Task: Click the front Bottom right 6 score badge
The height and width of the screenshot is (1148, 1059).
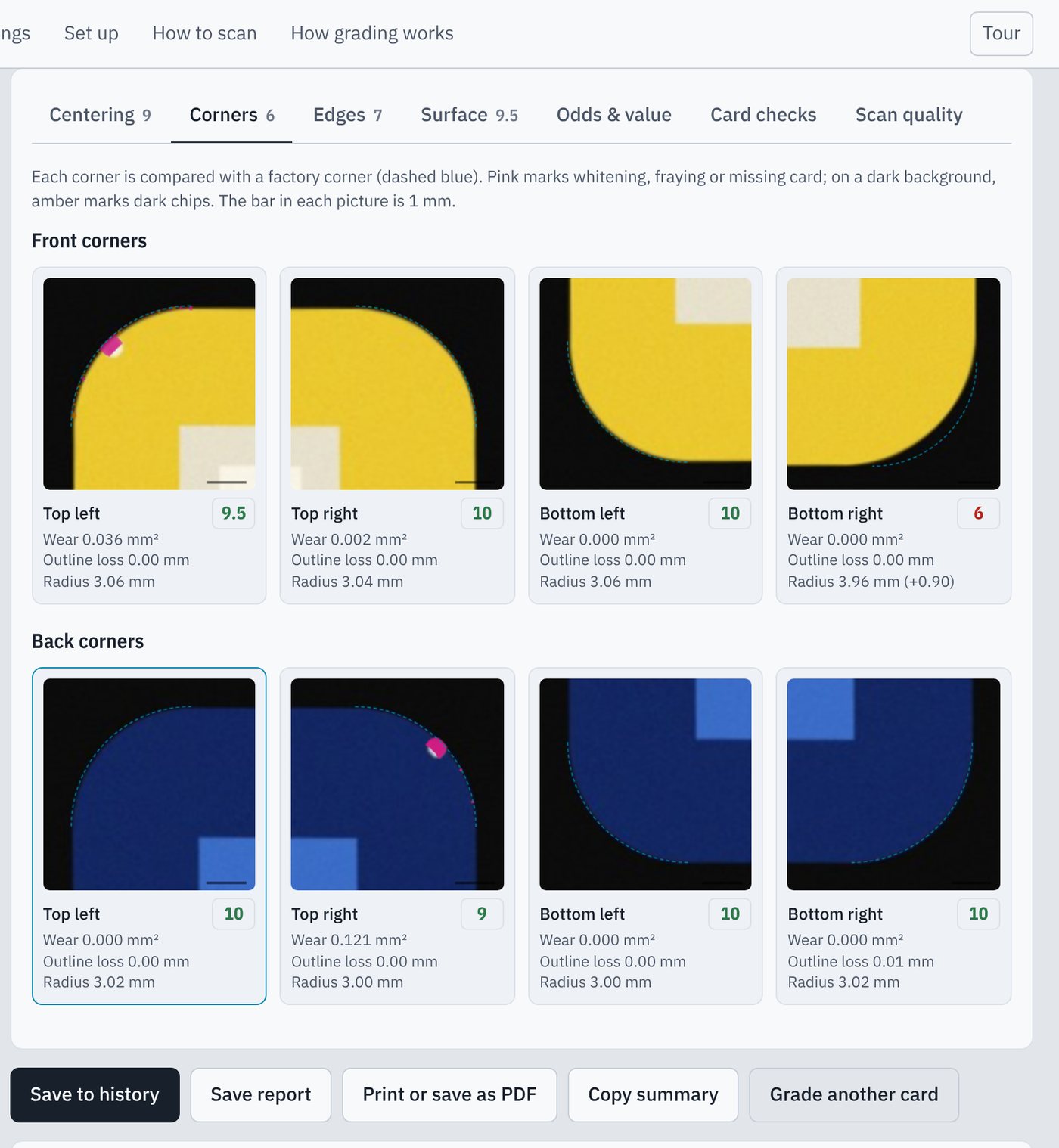Action: (x=978, y=513)
